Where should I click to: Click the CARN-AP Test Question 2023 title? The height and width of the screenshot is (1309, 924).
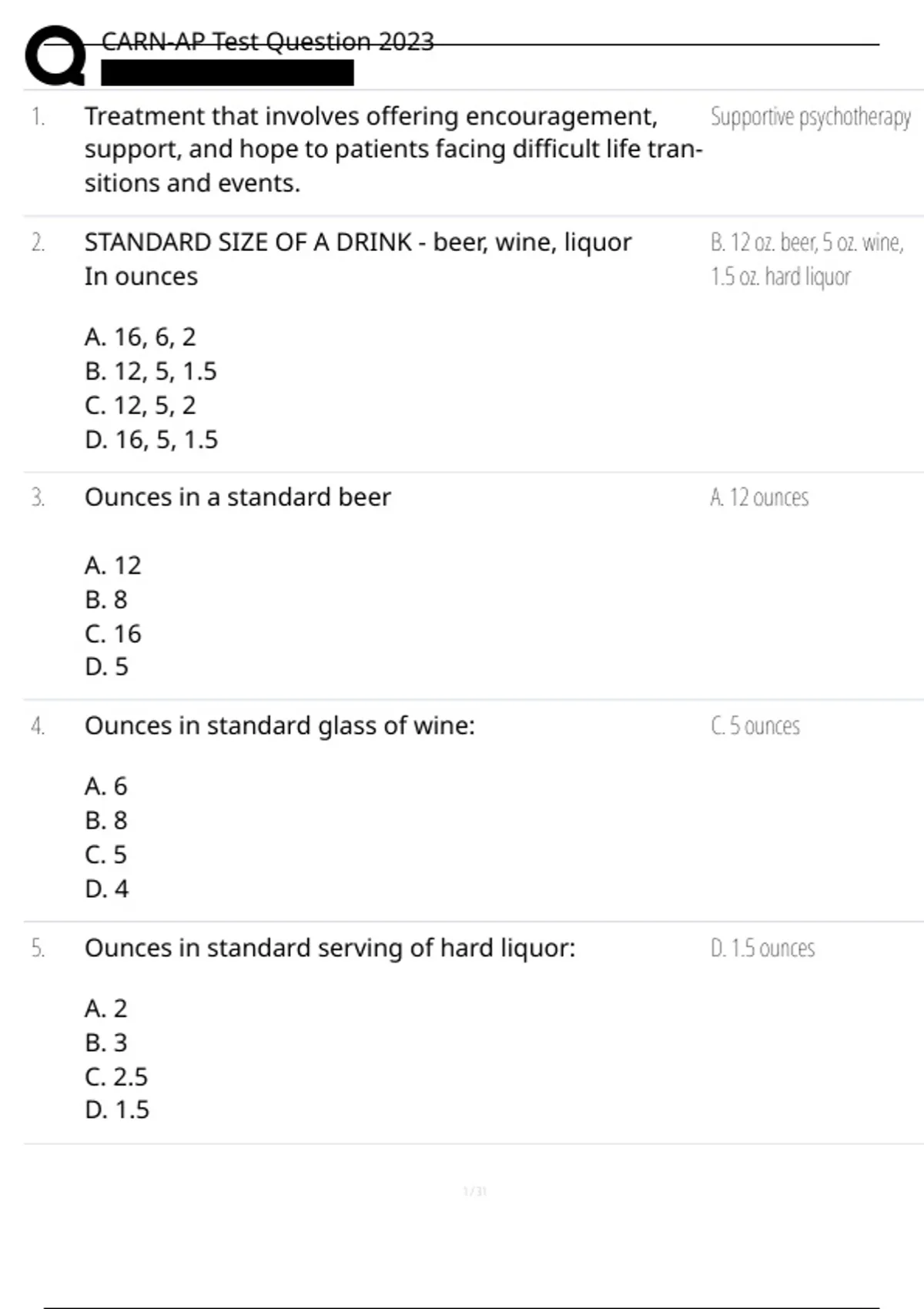(267, 42)
